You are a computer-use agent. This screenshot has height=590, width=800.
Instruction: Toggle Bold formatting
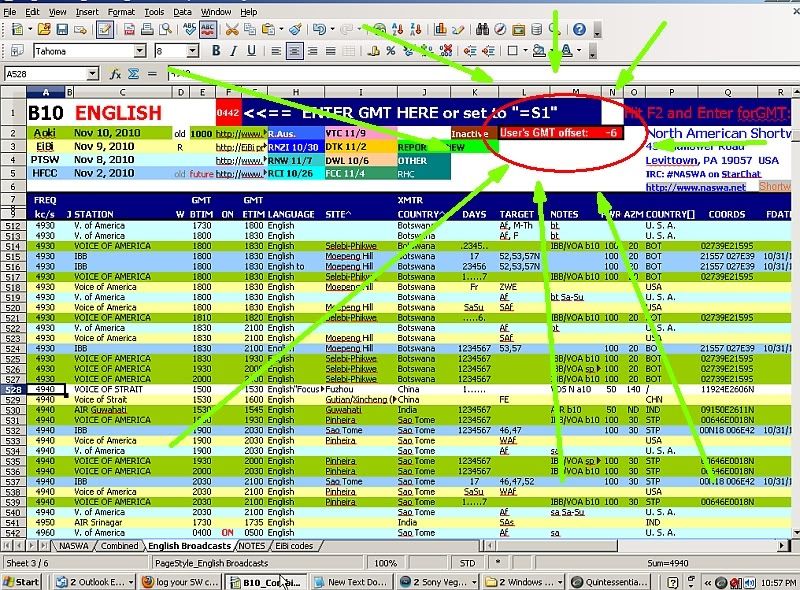tap(214, 50)
